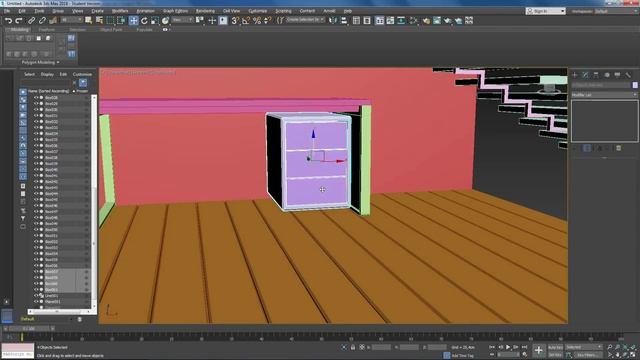Go to the animation end frame
Viewport: 640px width, 360px height.
pos(524,347)
